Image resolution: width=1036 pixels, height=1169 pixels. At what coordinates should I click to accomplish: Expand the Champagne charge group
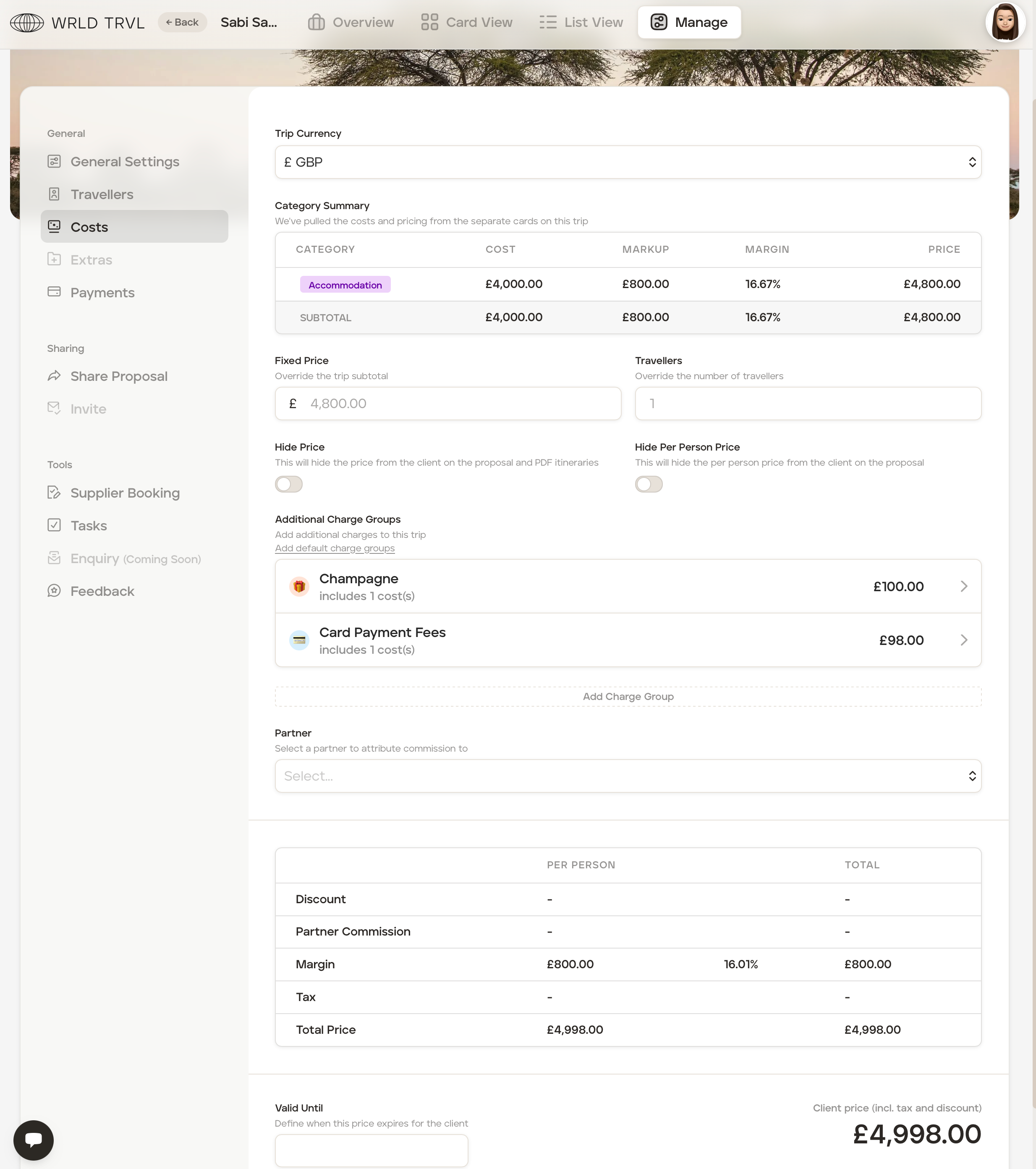pos(627,586)
